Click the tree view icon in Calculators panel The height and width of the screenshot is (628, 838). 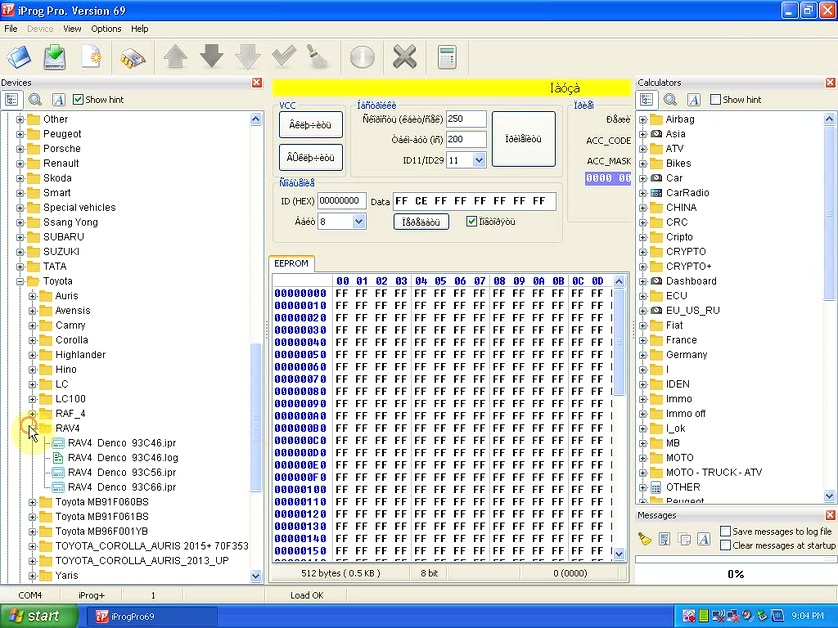[647, 99]
